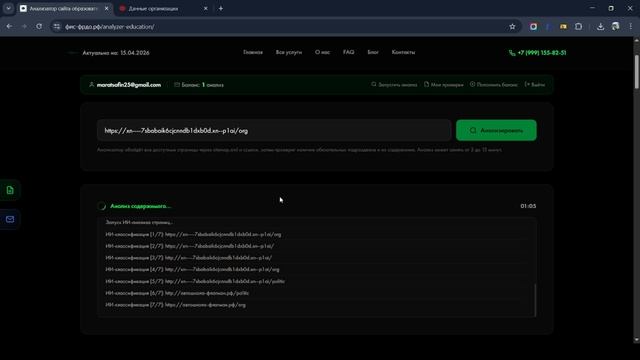Open the 'Контакты' navigation item
Screen dimensions: 640x360
(403, 52)
